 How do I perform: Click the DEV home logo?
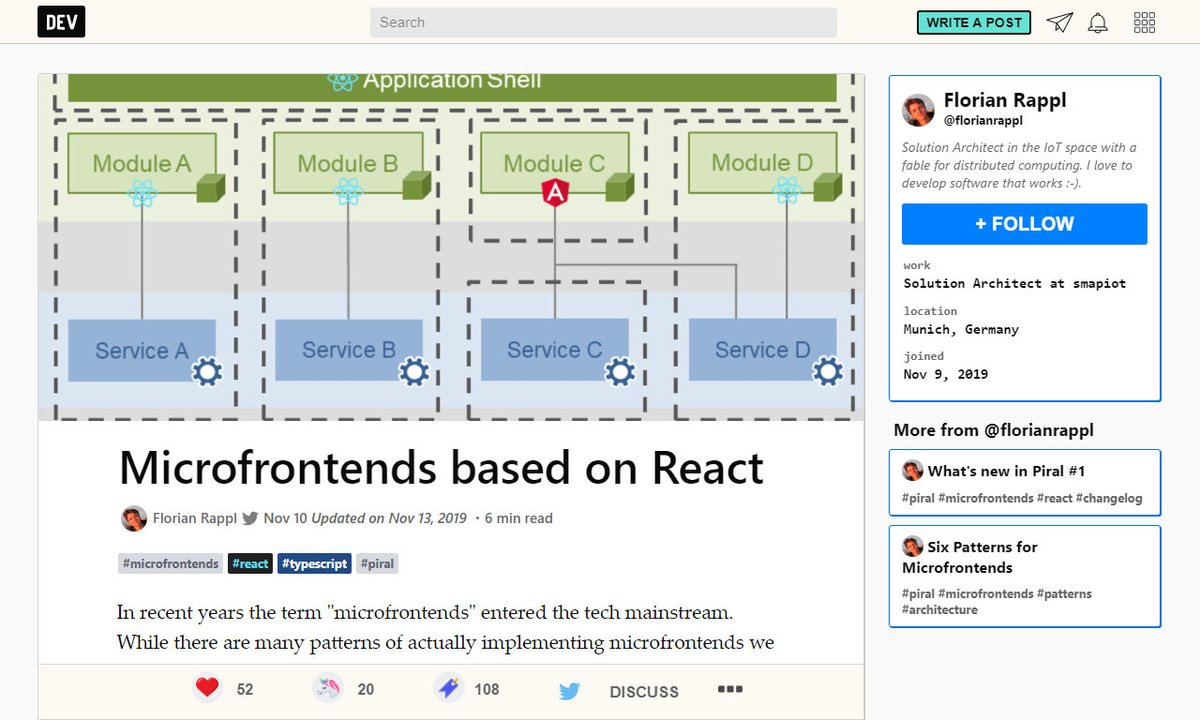coord(61,21)
